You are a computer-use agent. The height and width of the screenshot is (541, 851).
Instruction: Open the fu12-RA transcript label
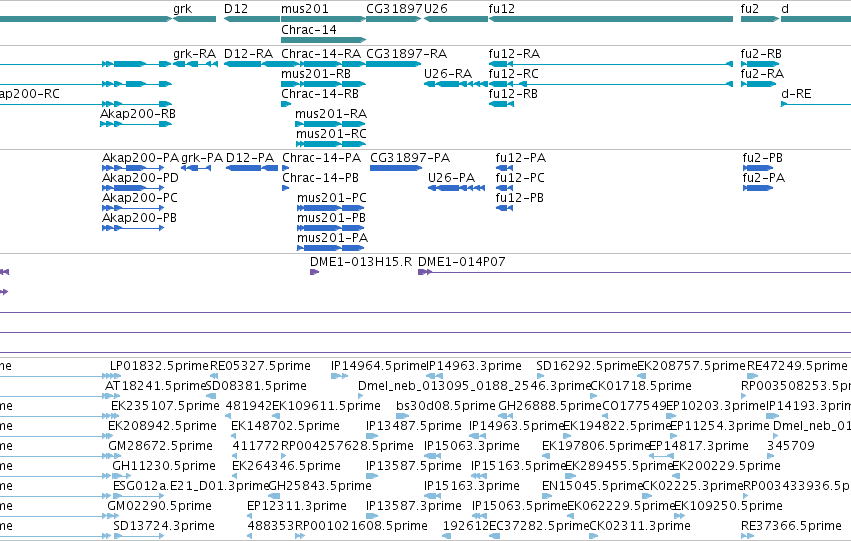[515, 54]
